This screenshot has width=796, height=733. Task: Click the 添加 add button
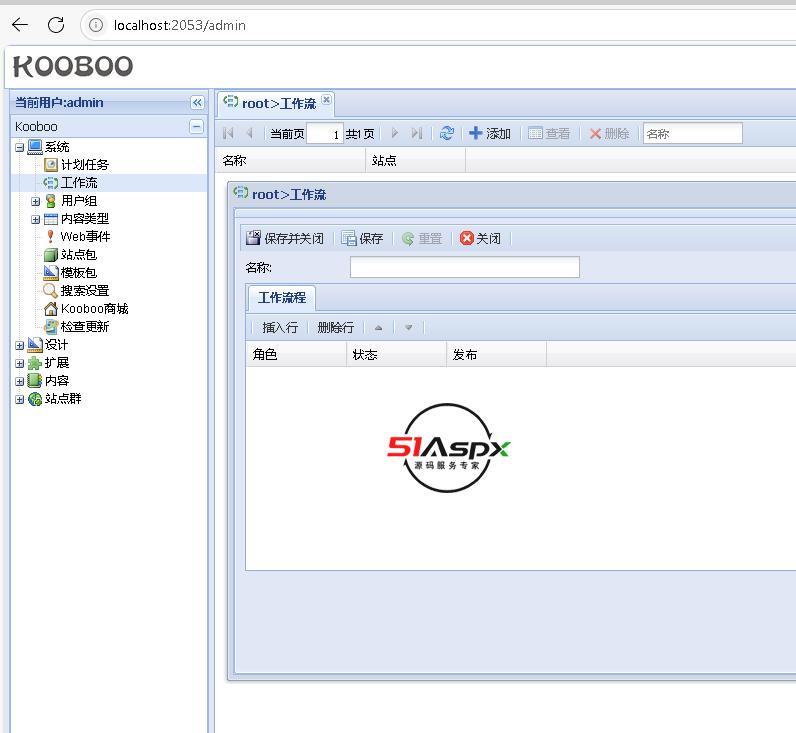tap(490, 134)
